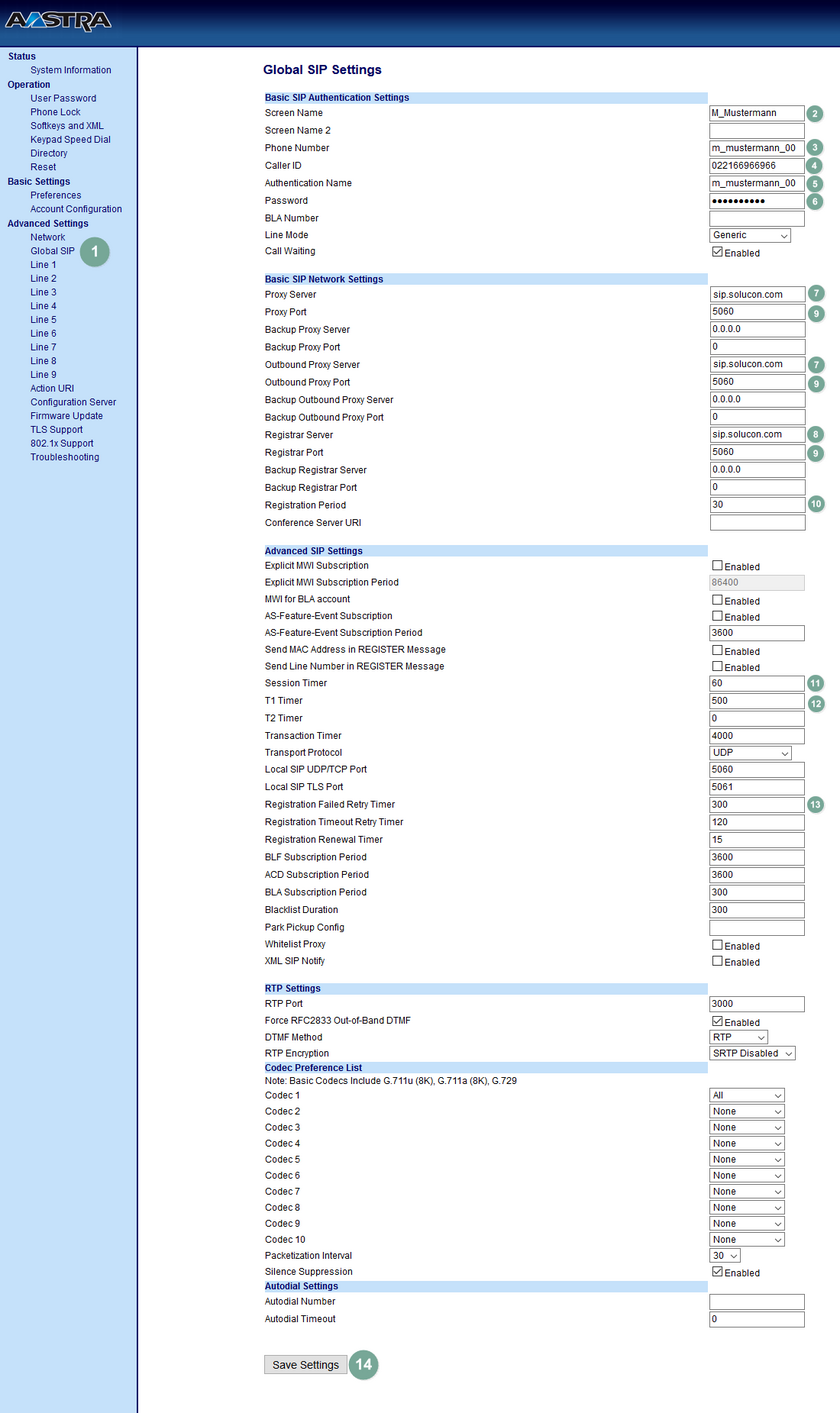Viewport: 840px width, 1413px height.
Task: Open the Network settings page
Action: coord(47,236)
